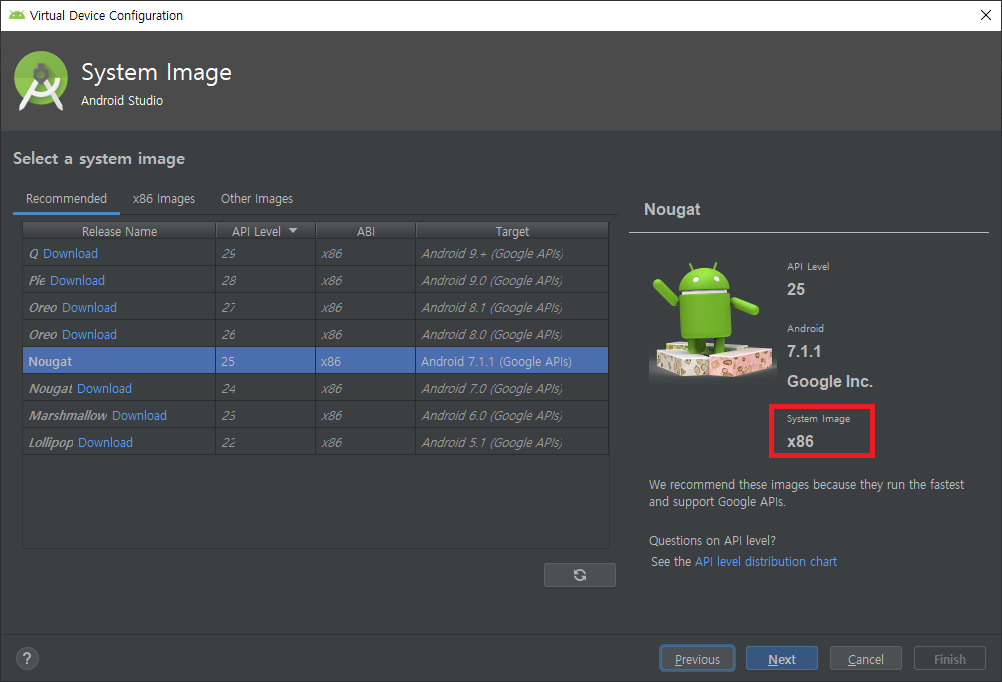Cancel the virtual device configuration

(865, 658)
